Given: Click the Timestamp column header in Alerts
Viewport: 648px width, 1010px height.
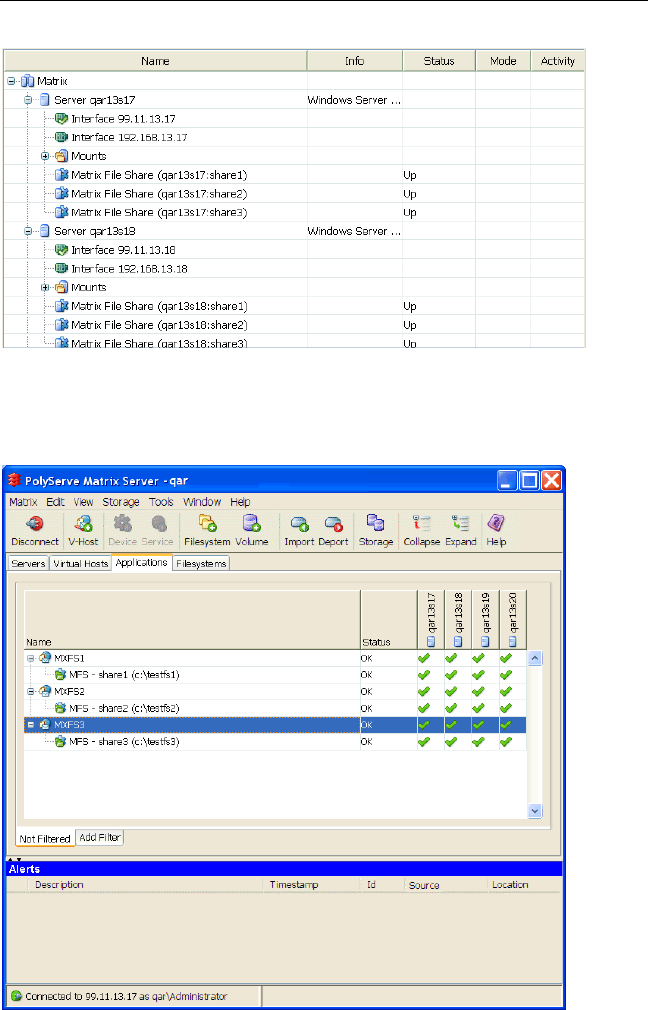Looking at the screenshot, I should click(294, 885).
